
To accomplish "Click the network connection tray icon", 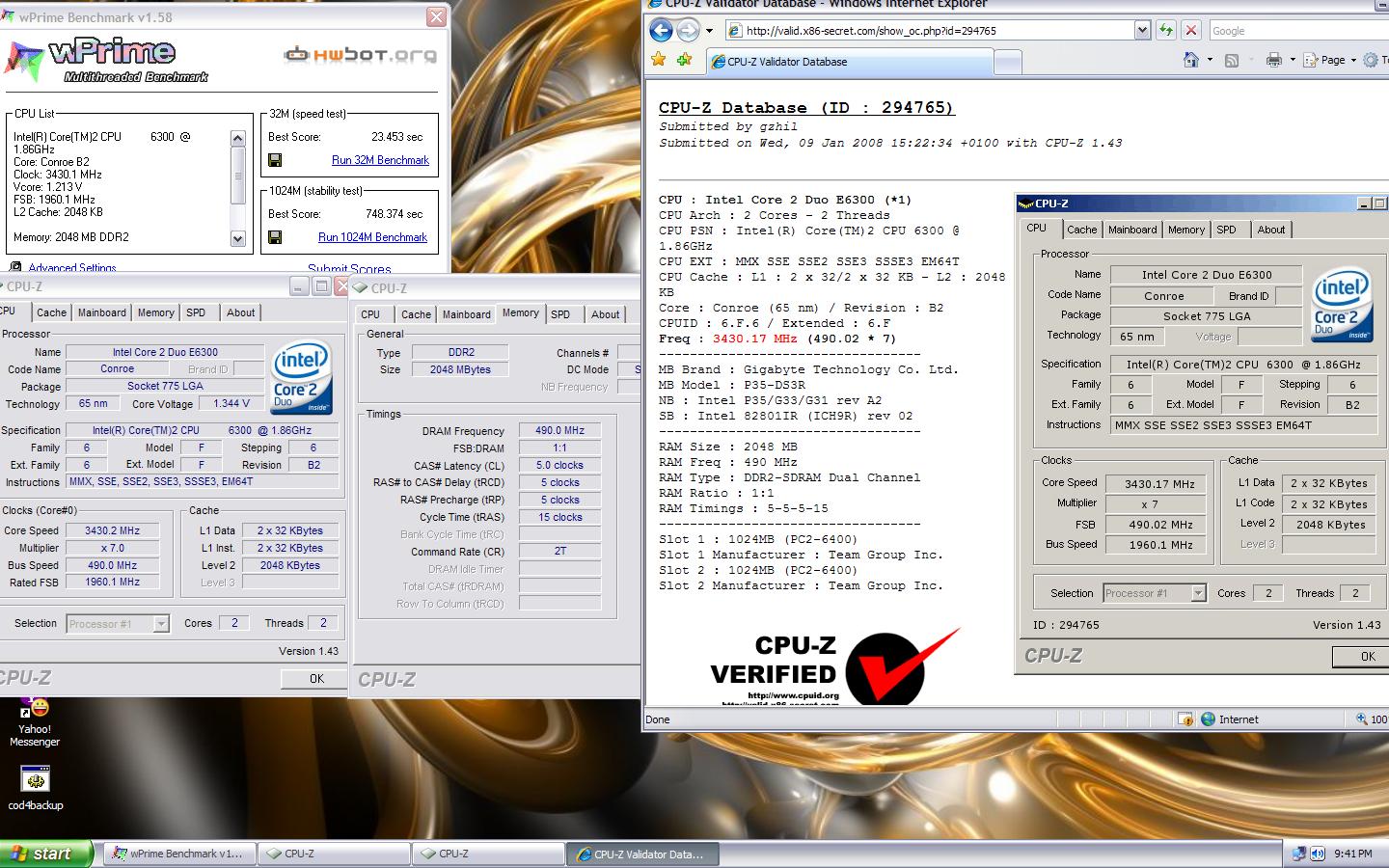I will point(1299,854).
